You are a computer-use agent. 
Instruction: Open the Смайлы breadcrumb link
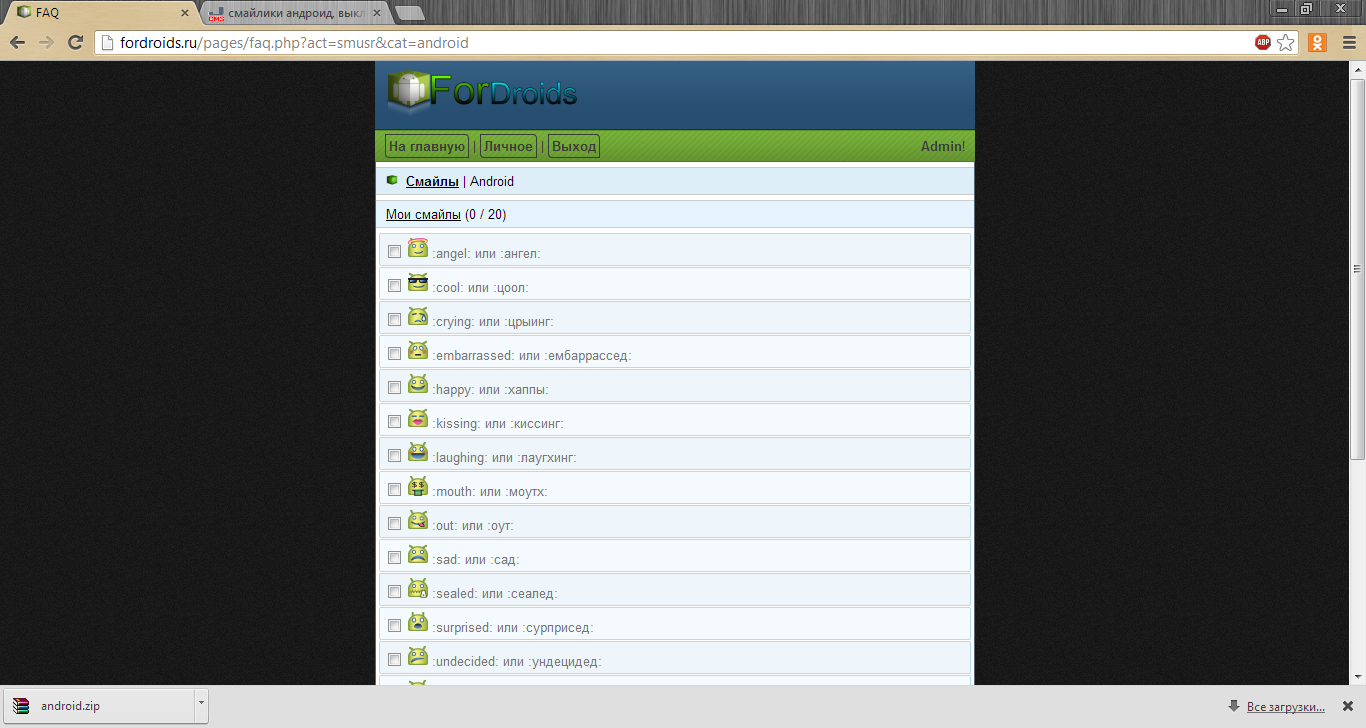432,181
